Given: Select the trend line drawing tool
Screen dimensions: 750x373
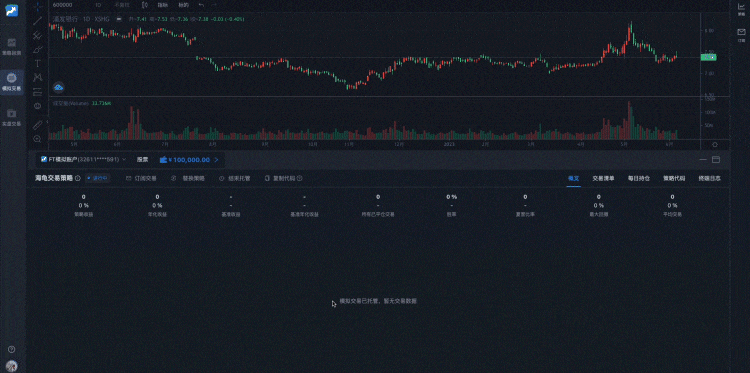Looking at the screenshot, I should click(38, 21).
